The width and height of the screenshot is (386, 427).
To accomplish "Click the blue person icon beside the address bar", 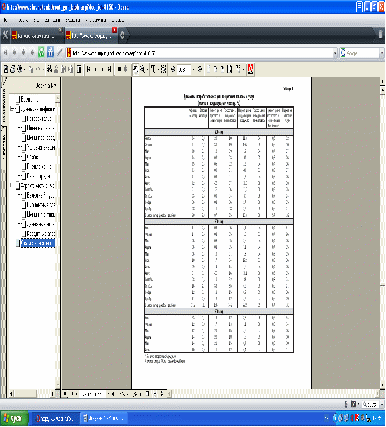I will [50, 53].
